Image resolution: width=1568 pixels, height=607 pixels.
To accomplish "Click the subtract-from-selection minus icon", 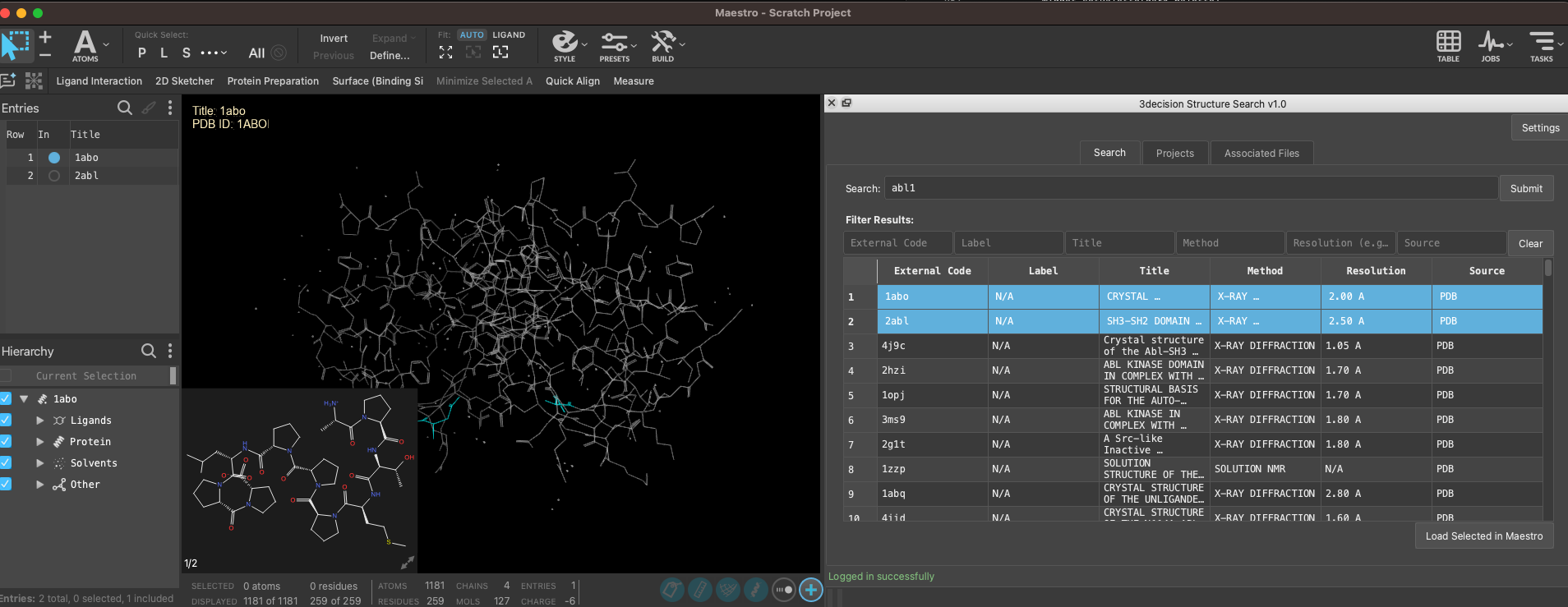I will point(45,54).
